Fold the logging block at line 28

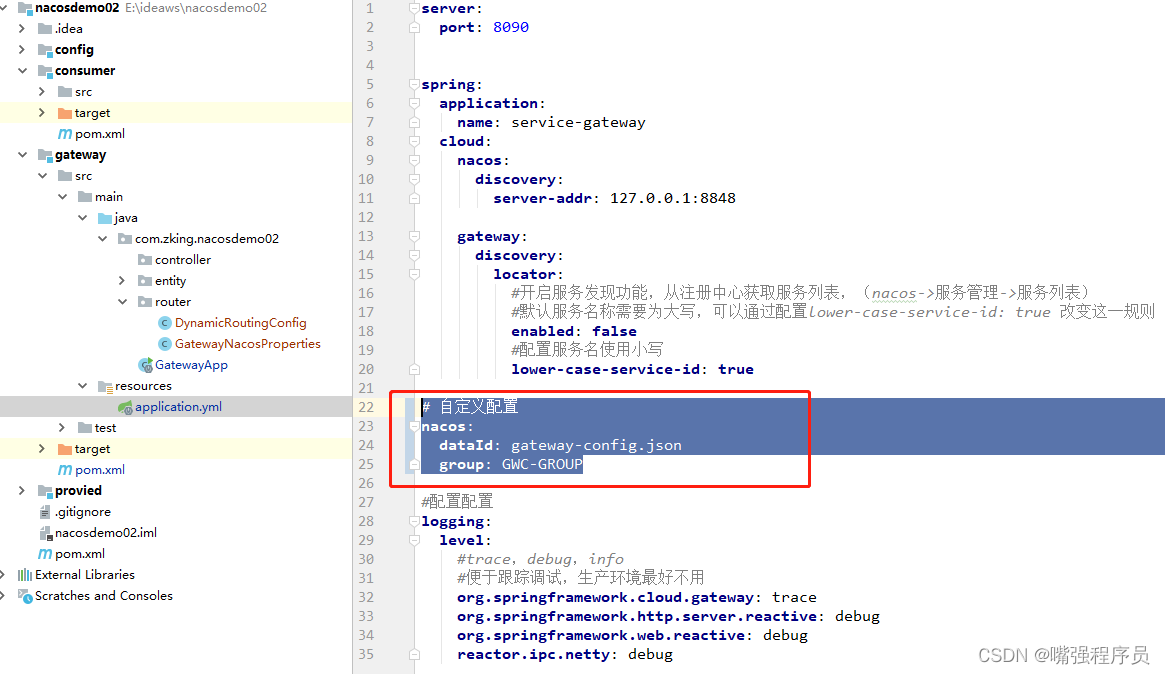pos(415,522)
